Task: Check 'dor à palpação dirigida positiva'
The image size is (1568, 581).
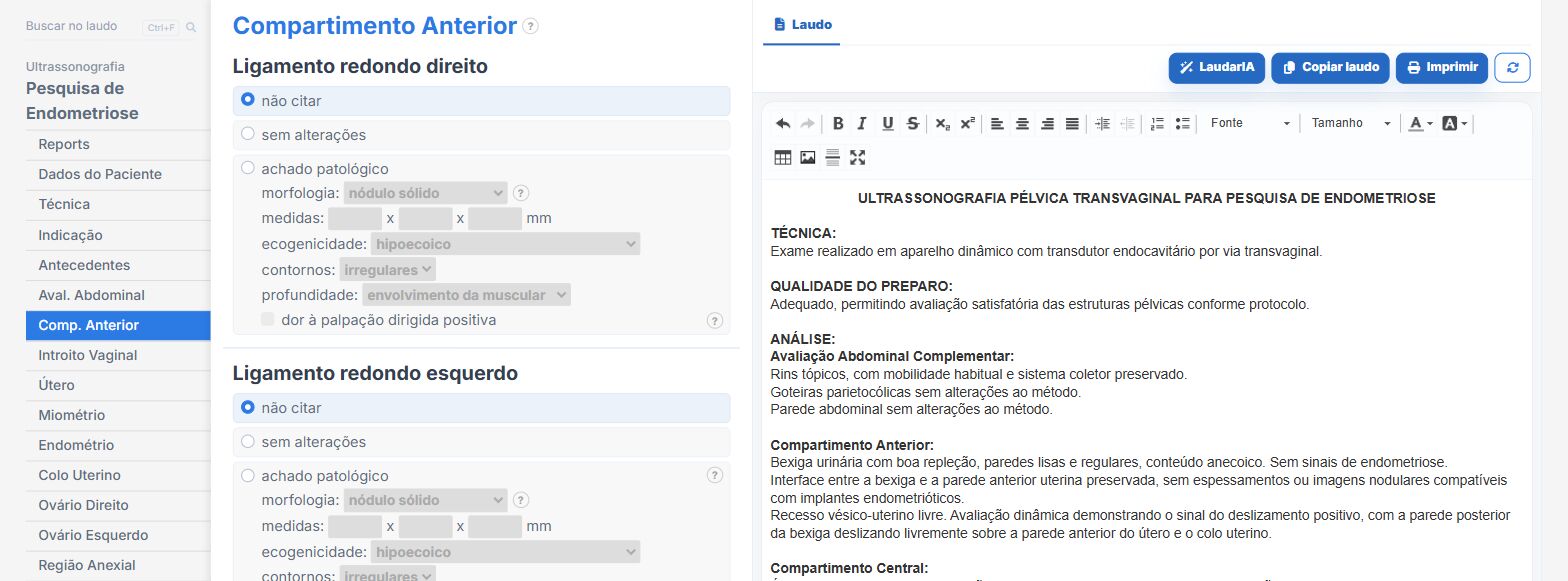Action: [268, 320]
